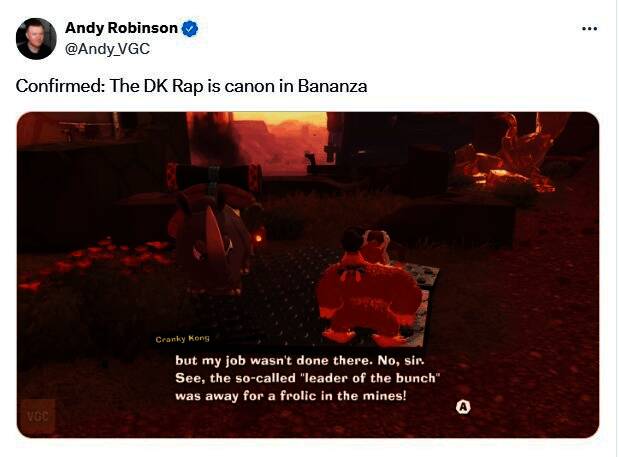The width and height of the screenshot is (619, 457).
Task: Click the tweet text about DK Rap
Action: tap(191, 86)
